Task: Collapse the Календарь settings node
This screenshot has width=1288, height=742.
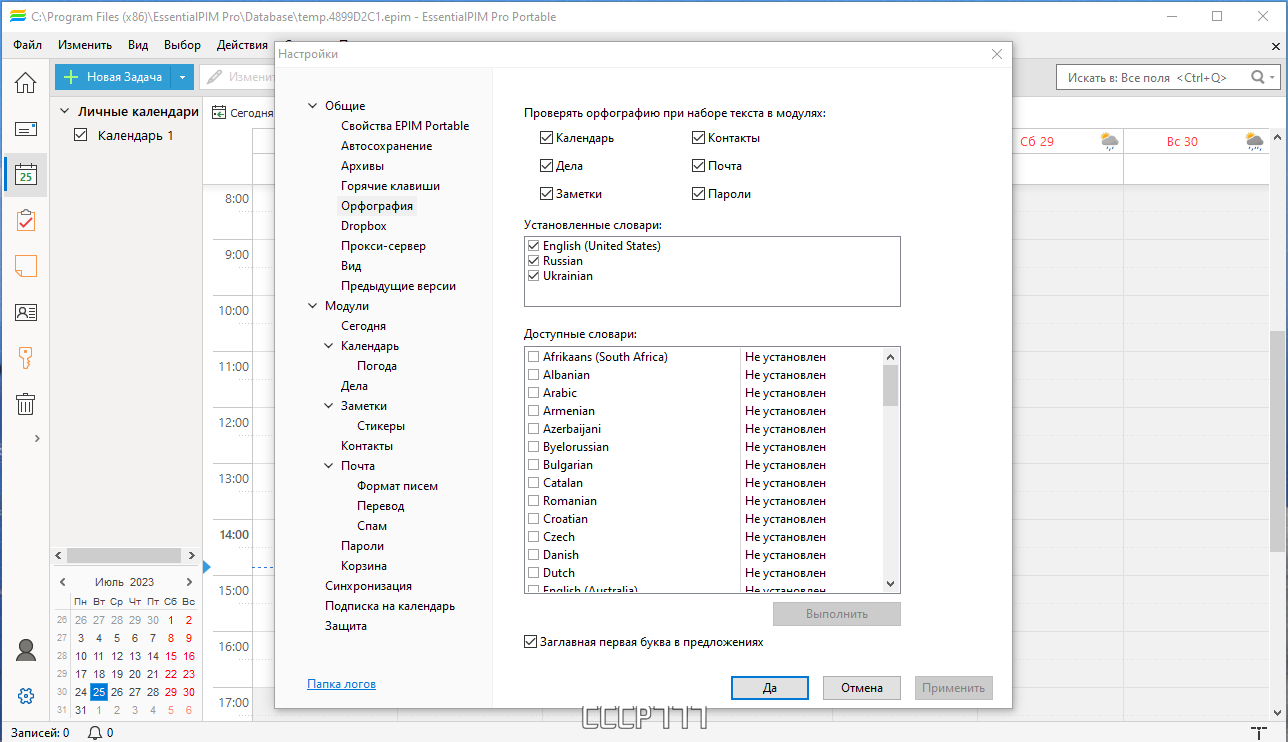Action: pyautogui.click(x=330, y=346)
